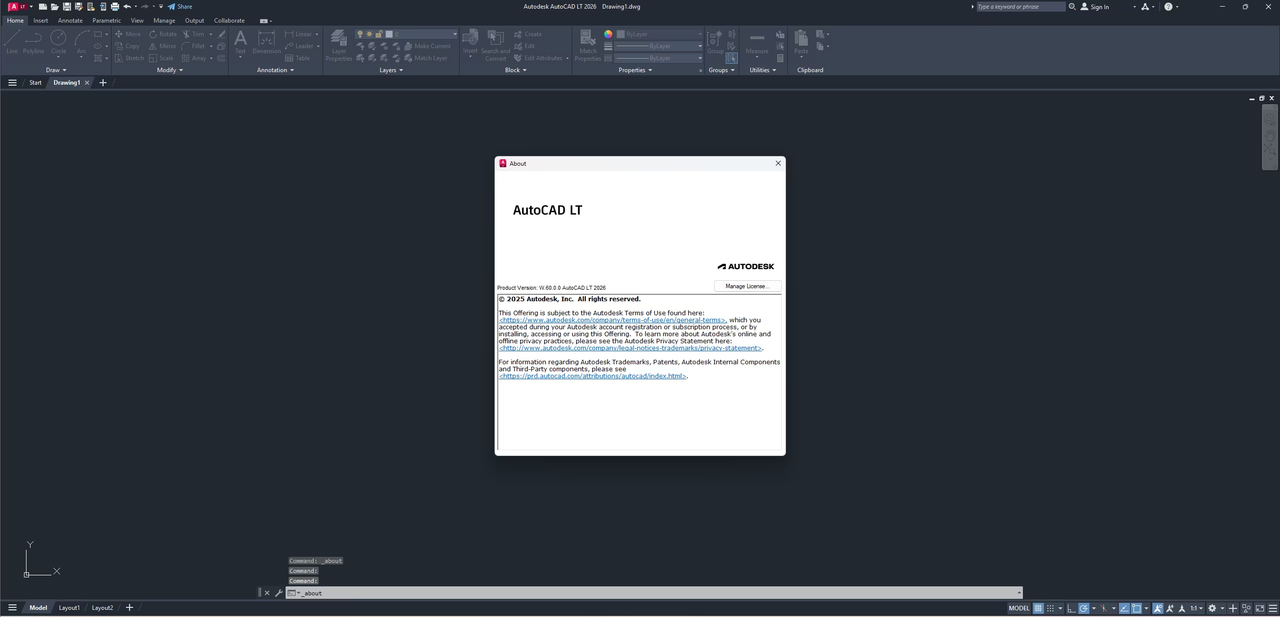Toggle Ortho mode in status bar
The height and width of the screenshot is (617, 1280).
(x=1071, y=608)
